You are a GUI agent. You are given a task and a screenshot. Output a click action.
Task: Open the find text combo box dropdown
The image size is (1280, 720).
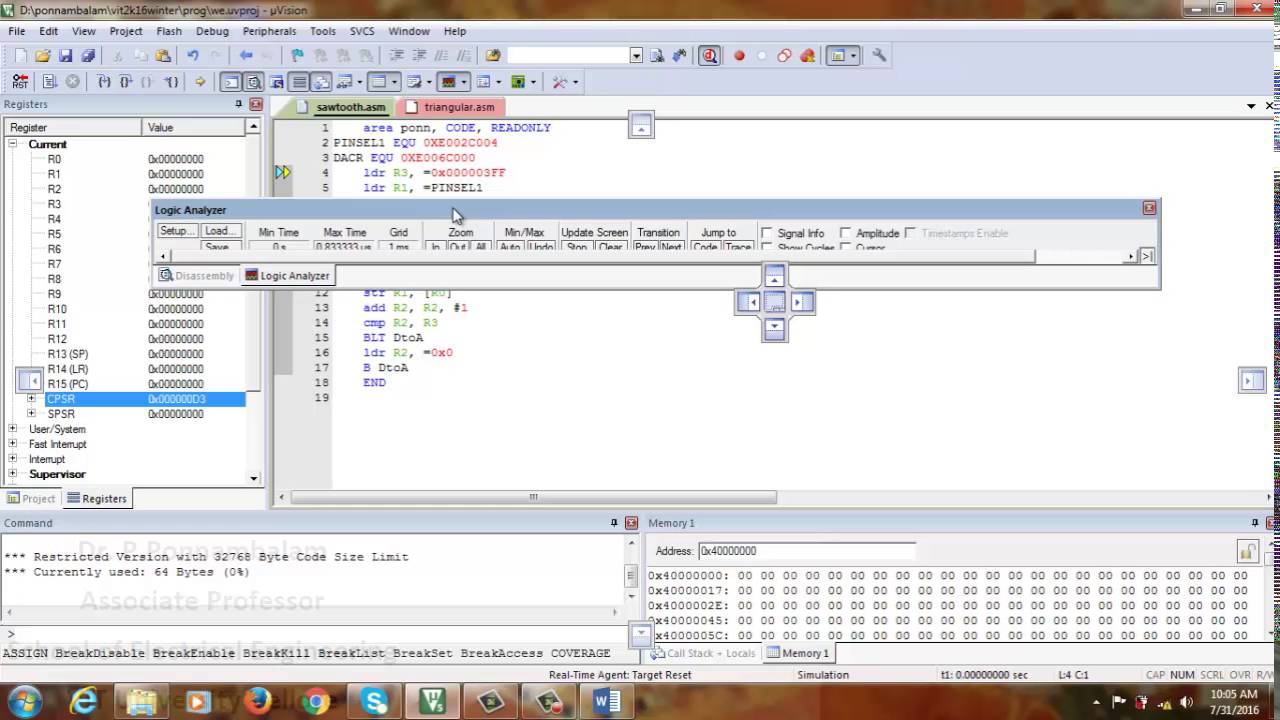point(636,56)
